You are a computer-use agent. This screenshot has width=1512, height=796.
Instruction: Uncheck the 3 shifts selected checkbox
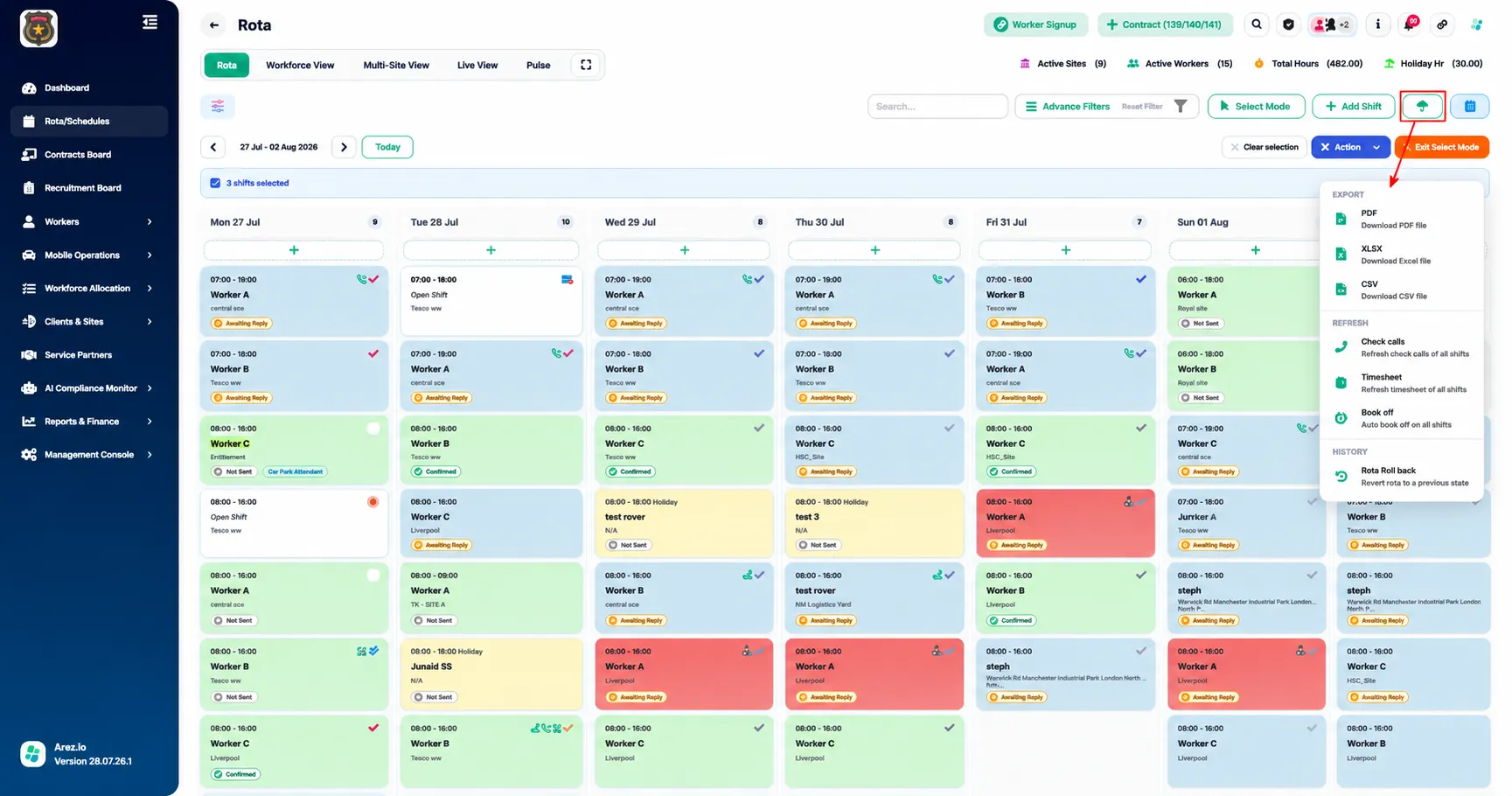tap(215, 183)
